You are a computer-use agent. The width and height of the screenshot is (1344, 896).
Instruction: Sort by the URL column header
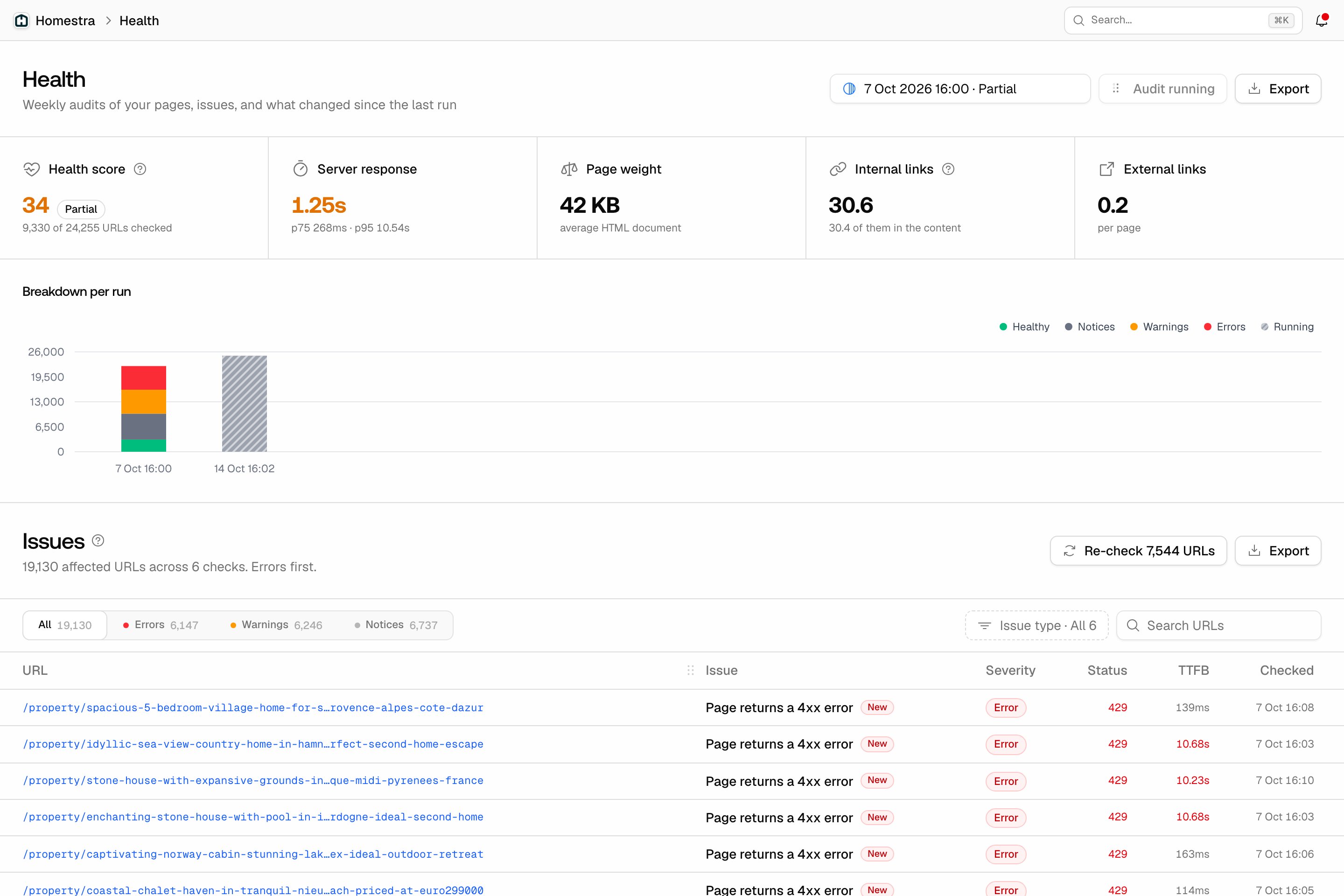pyautogui.click(x=35, y=670)
